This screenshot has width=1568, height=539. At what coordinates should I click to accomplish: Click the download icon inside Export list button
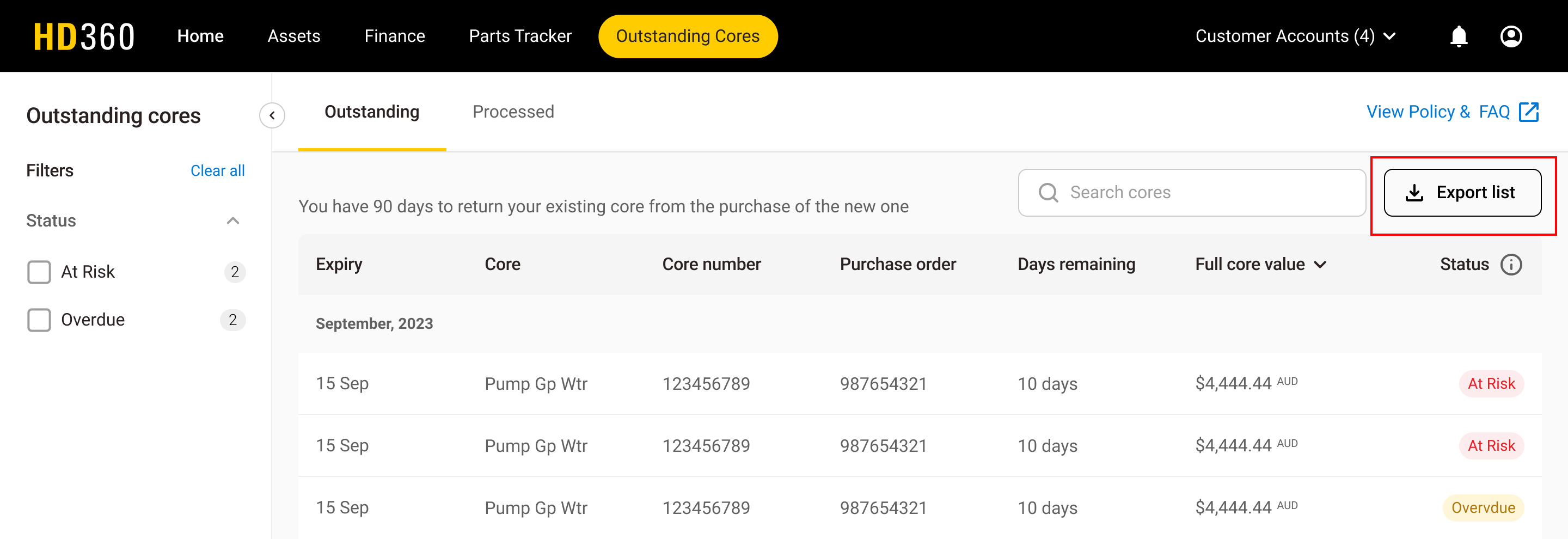click(x=1414, y=192)
